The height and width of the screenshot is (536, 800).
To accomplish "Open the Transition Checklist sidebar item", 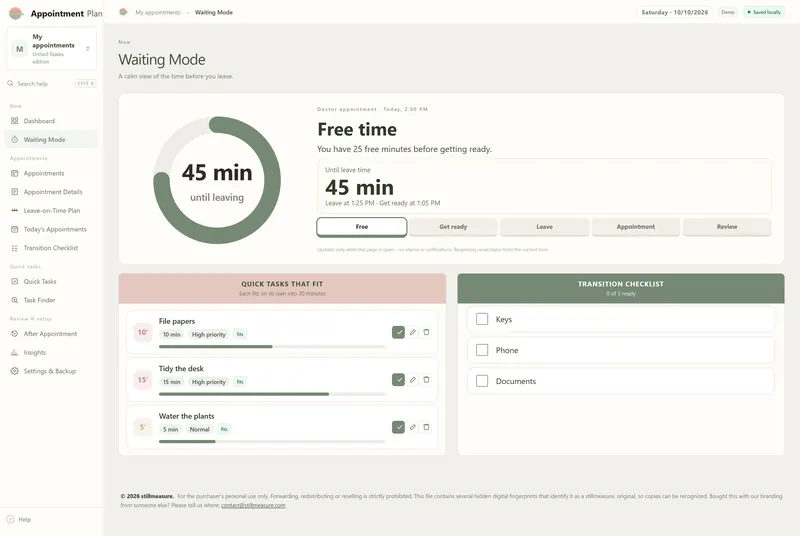I will pos(51,248).
